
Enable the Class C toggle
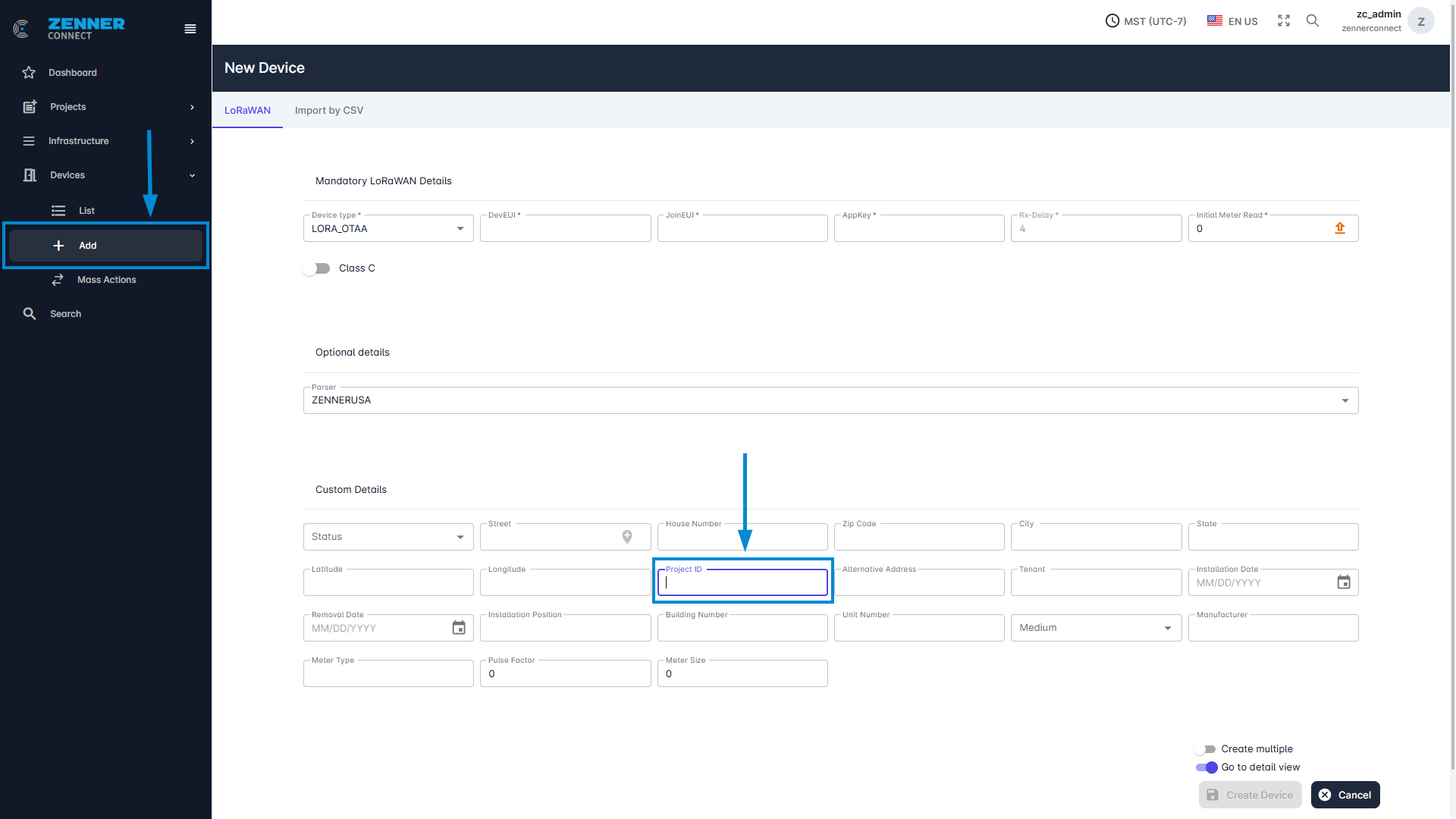click(x=316, y=268)
